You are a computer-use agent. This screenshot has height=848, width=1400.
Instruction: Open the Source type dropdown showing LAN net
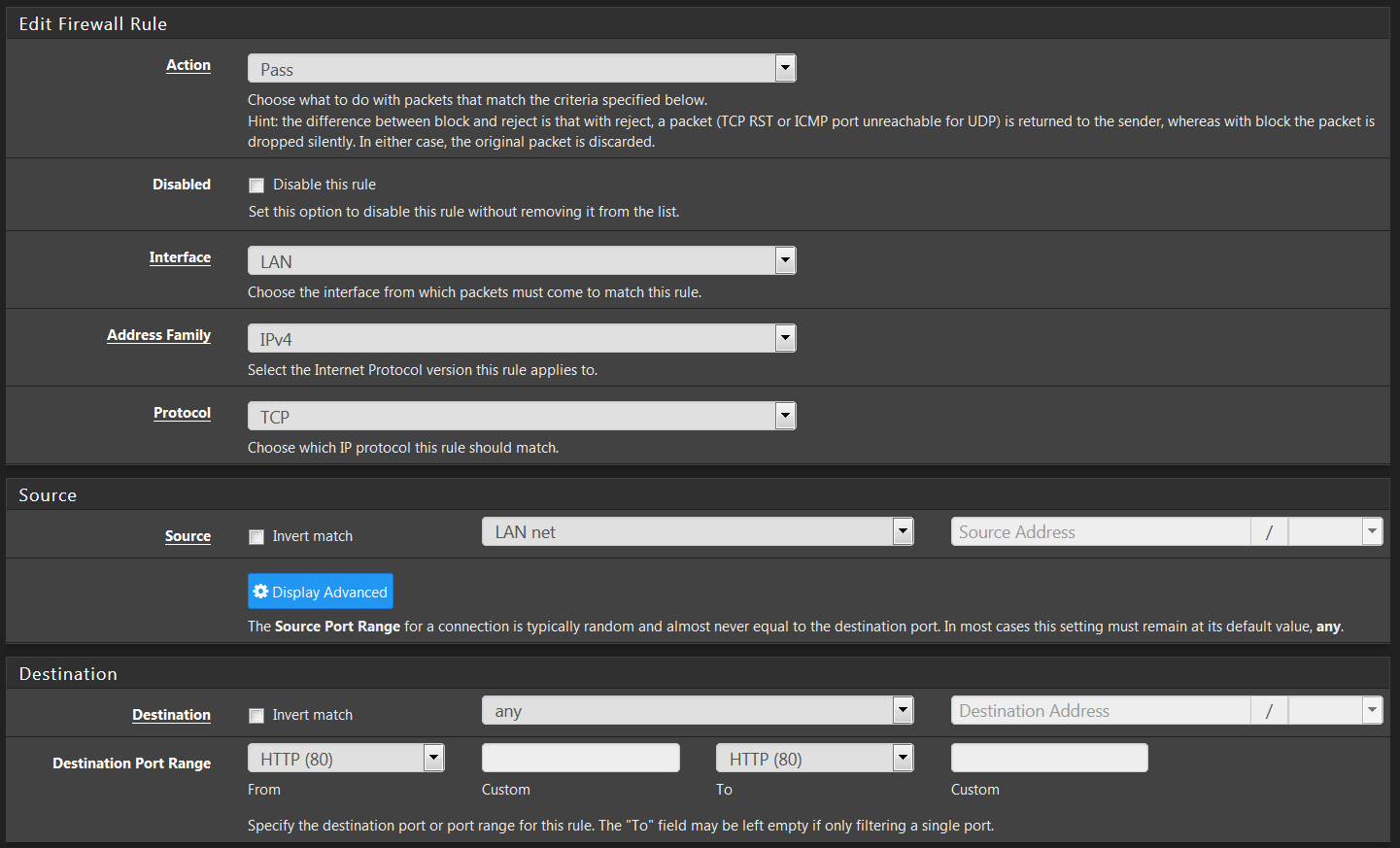[x=698, y=531]
